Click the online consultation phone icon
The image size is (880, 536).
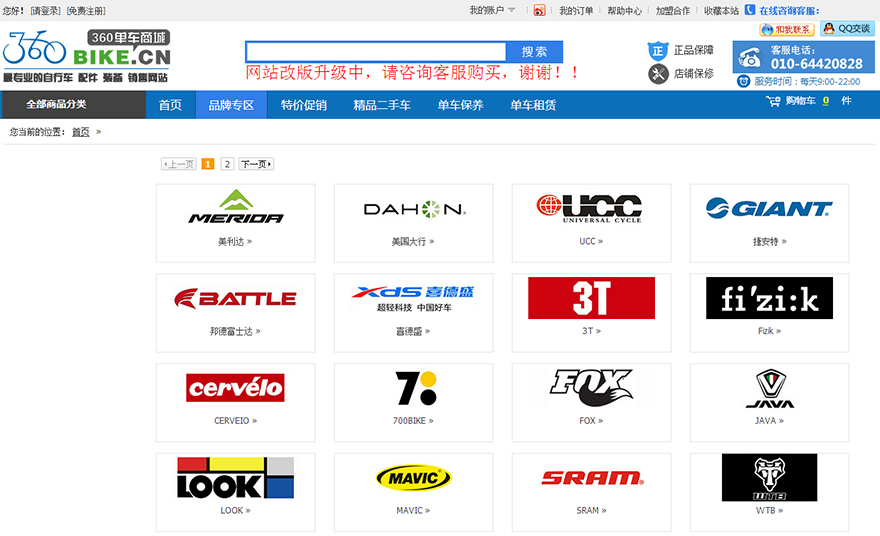(x=750, y=10)
